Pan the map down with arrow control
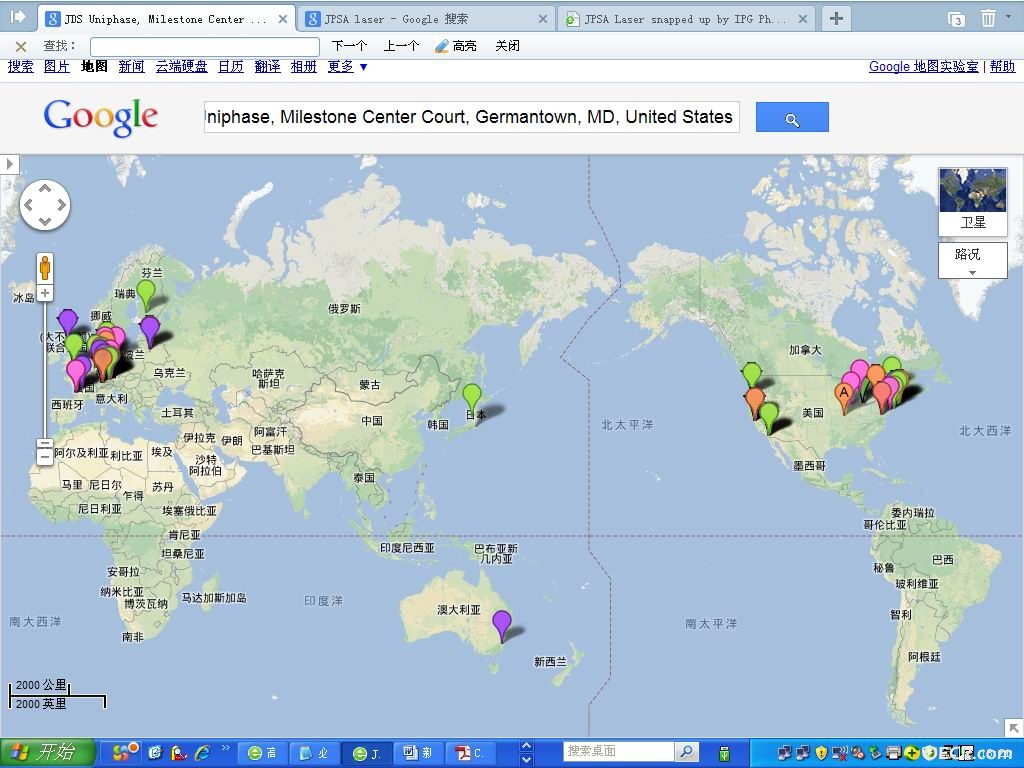The height and width of the screenshot is (768, 1024). tap(45, 221)
